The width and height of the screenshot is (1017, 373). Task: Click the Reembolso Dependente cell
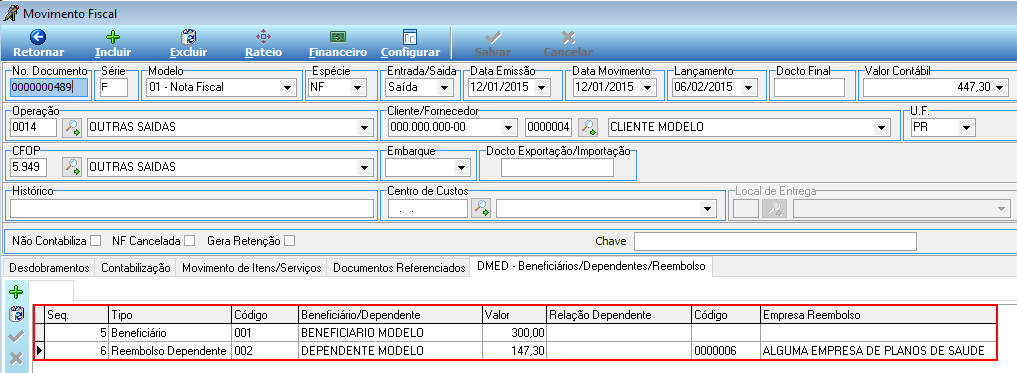coord(171,351)
